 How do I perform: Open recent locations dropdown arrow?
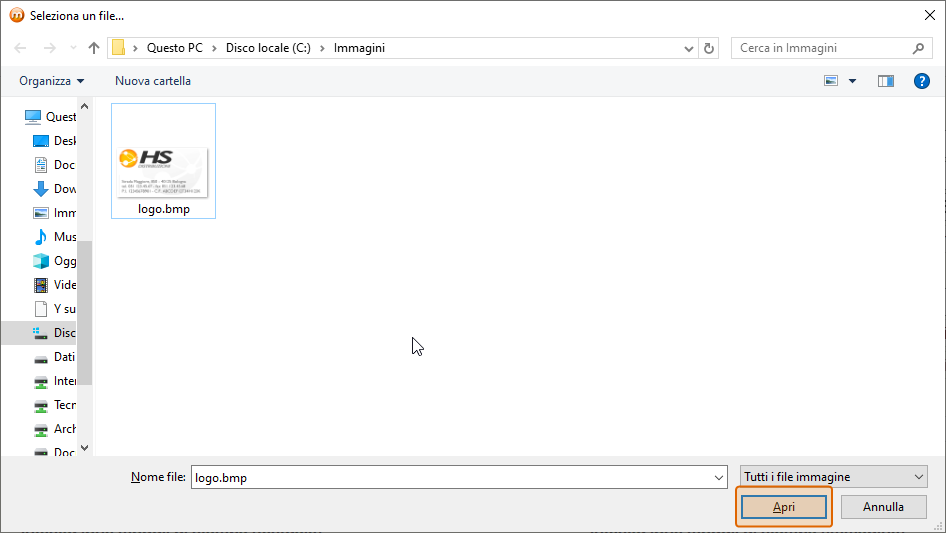(x=73, y=48)
